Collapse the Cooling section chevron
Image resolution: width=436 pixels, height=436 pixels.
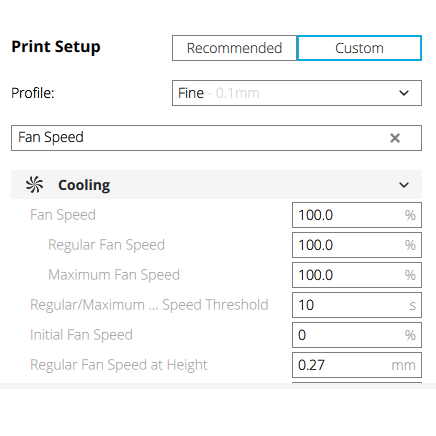coord(404,185)
